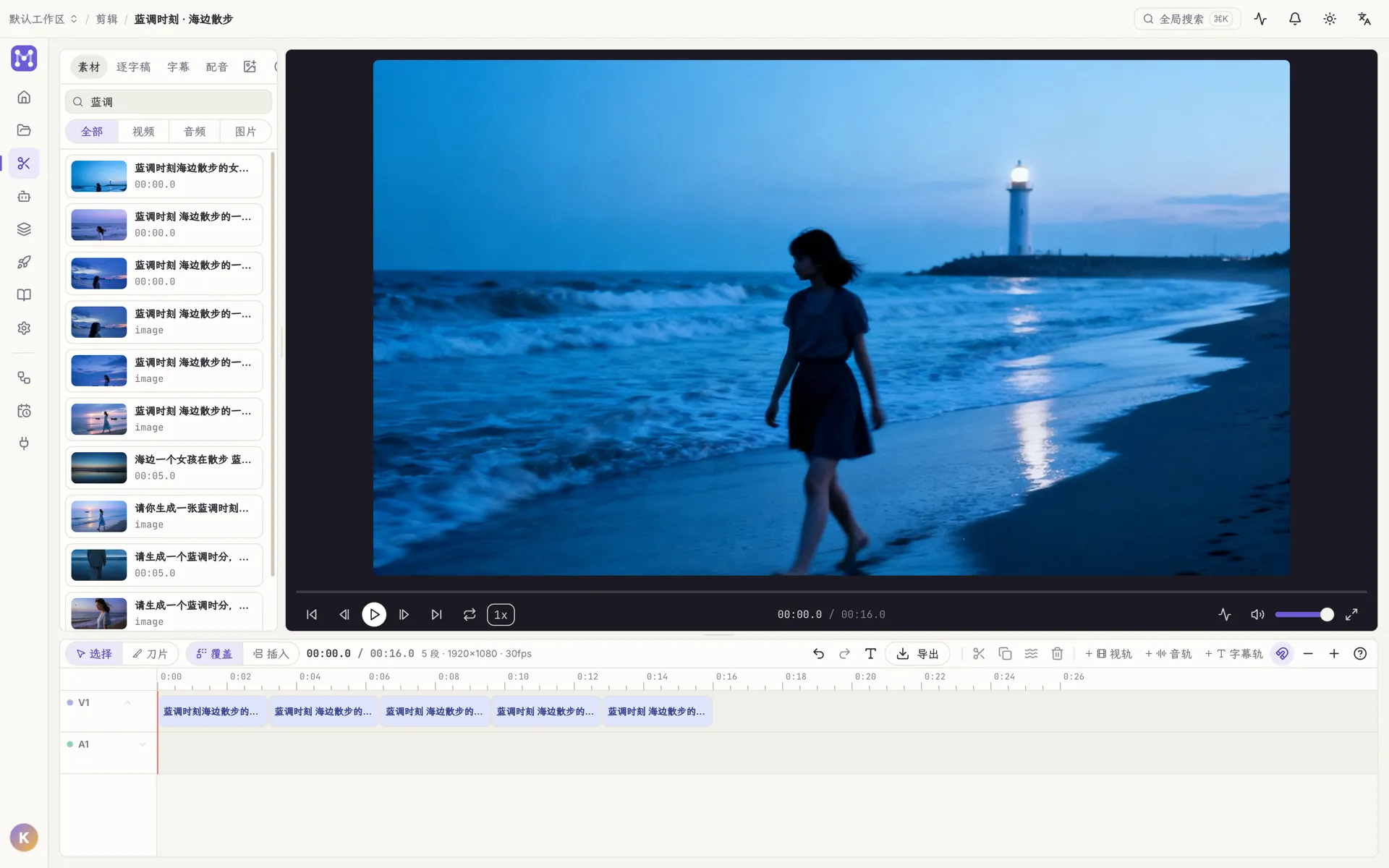The image size is (1389, 868).
Task: Toggle loop playback
Action: [x=470, y=614]
